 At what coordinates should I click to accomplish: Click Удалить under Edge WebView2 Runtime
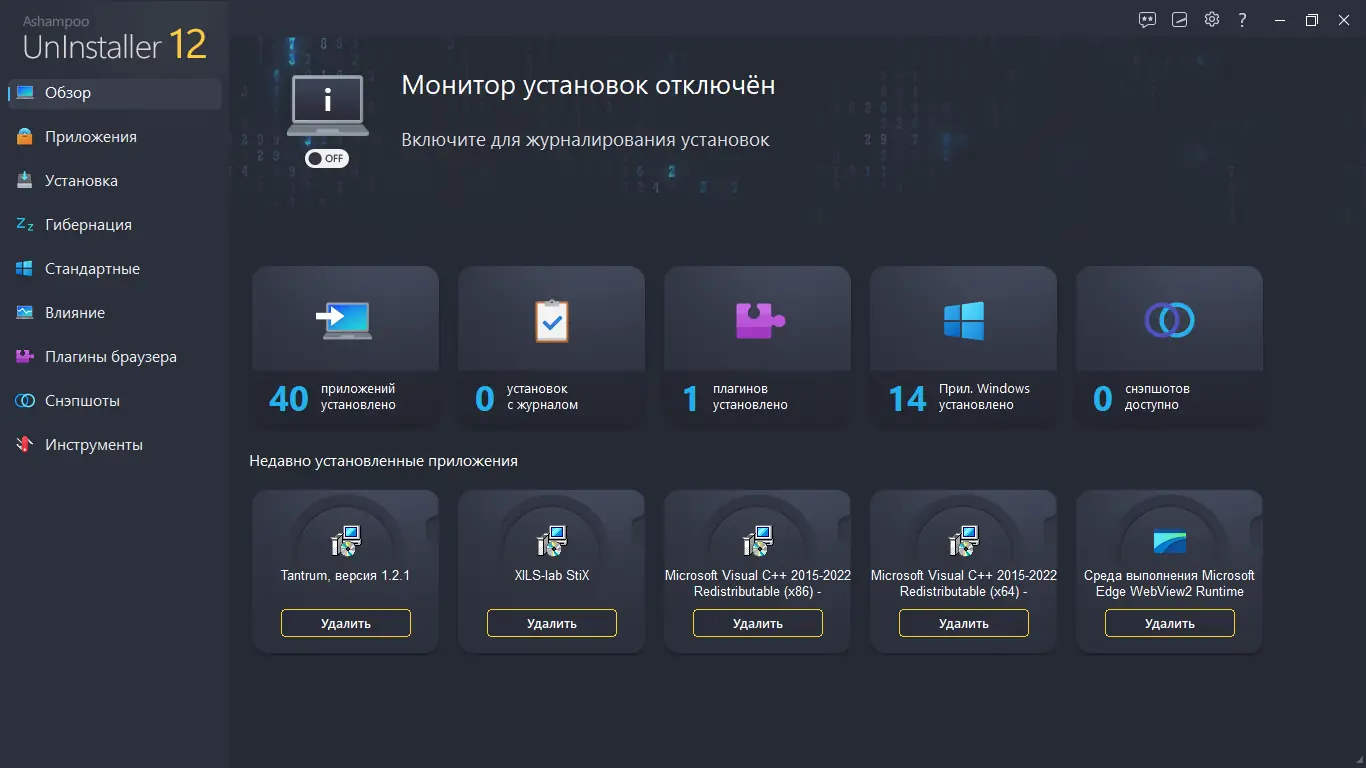click(x=1170, y=623)
